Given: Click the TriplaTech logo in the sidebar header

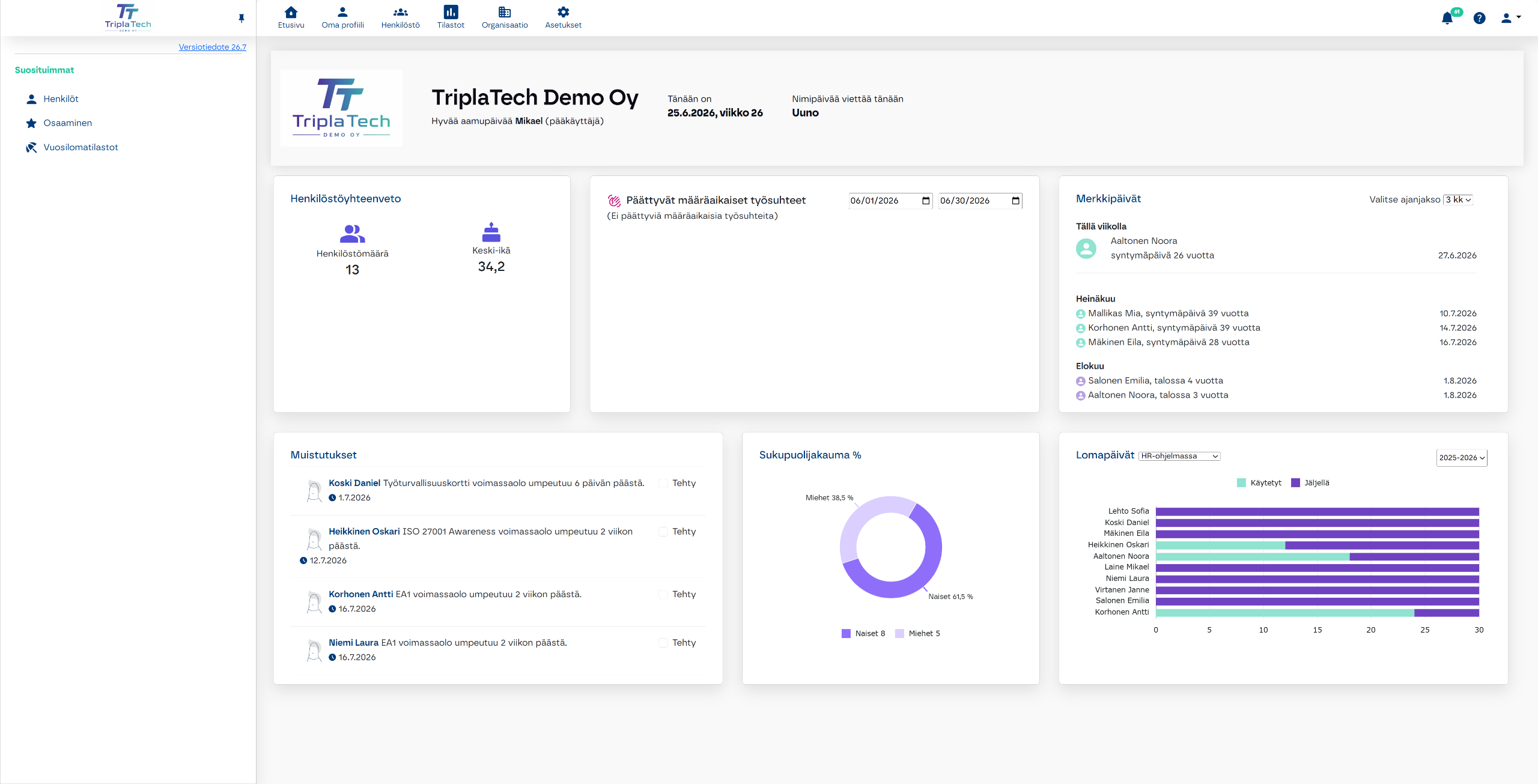Looking at the screenshot, I should [128, 17].
